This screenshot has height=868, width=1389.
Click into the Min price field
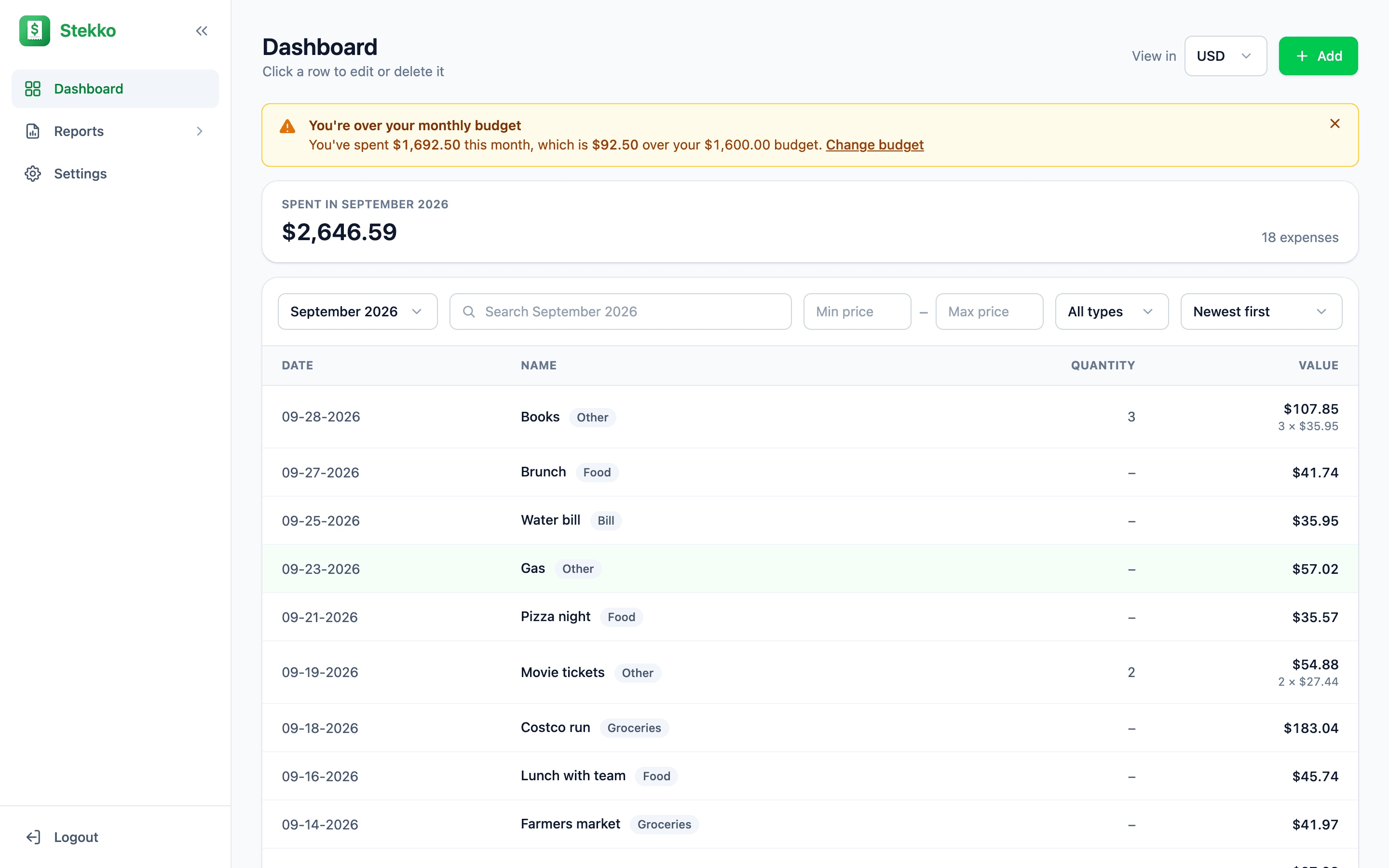(x=857, y=312)
